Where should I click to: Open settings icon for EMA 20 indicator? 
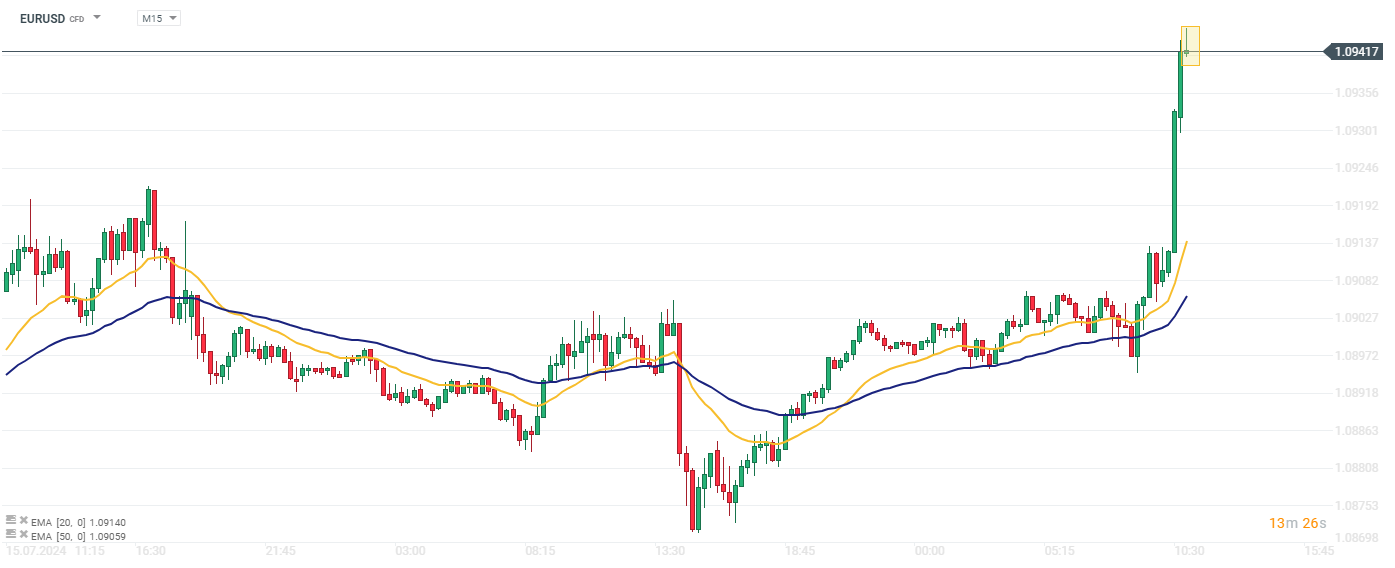point(11,521)
